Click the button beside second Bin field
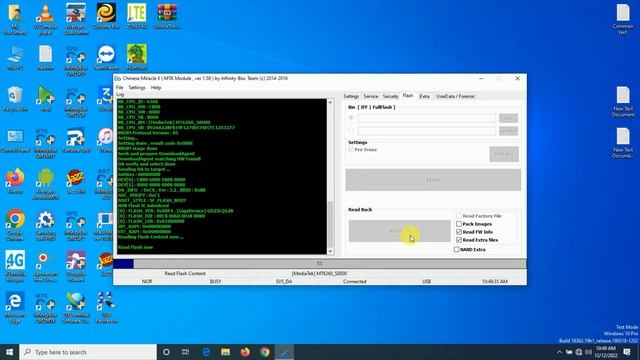 [x=509, y=131]
